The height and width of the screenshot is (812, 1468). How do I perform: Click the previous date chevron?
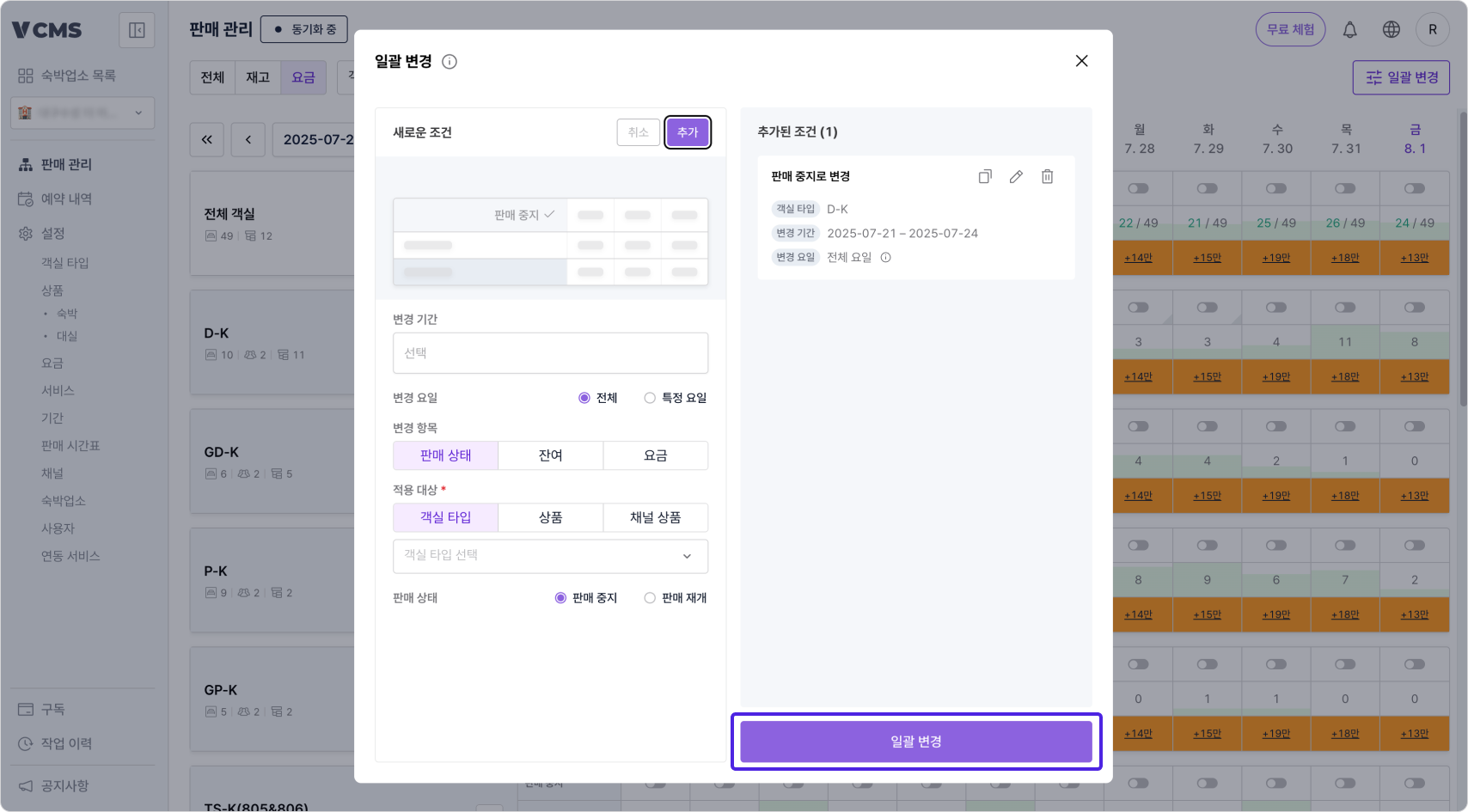tap(248, 139)
